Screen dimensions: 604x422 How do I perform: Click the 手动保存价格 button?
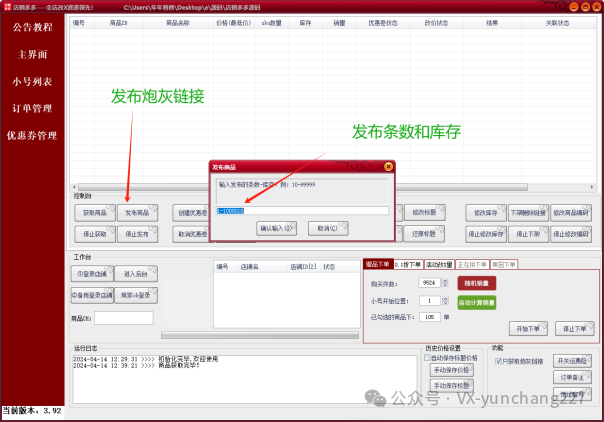pos(451,370)
